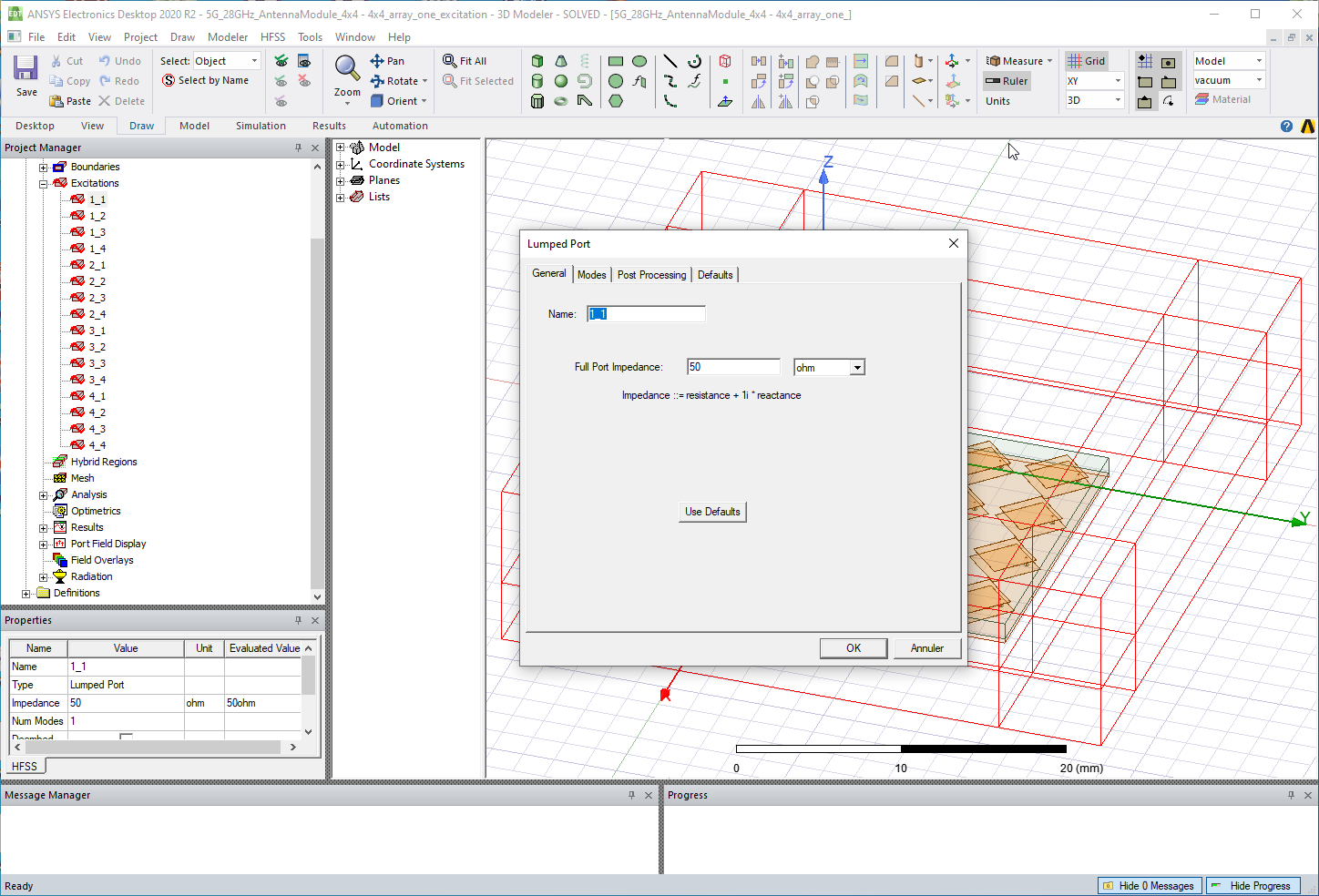Screen dimensions: 1319x896
Task: Click the Annuler button
Action: tap(926, 648)
